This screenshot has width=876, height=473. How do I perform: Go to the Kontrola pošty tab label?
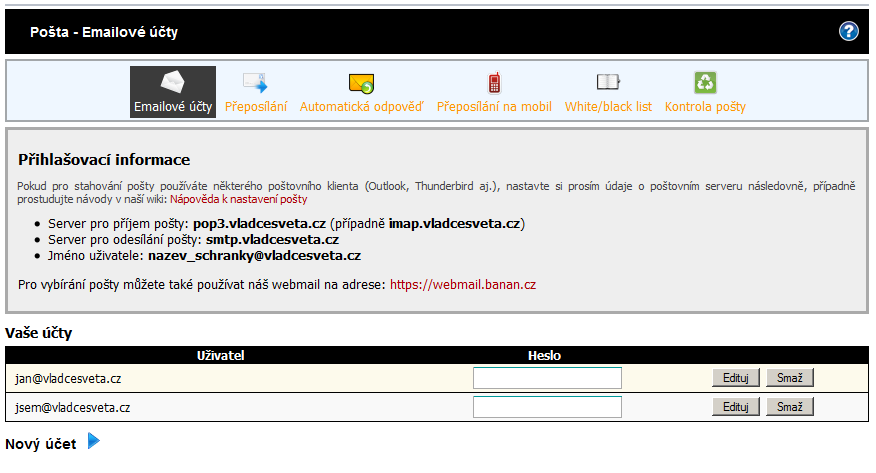705,107
